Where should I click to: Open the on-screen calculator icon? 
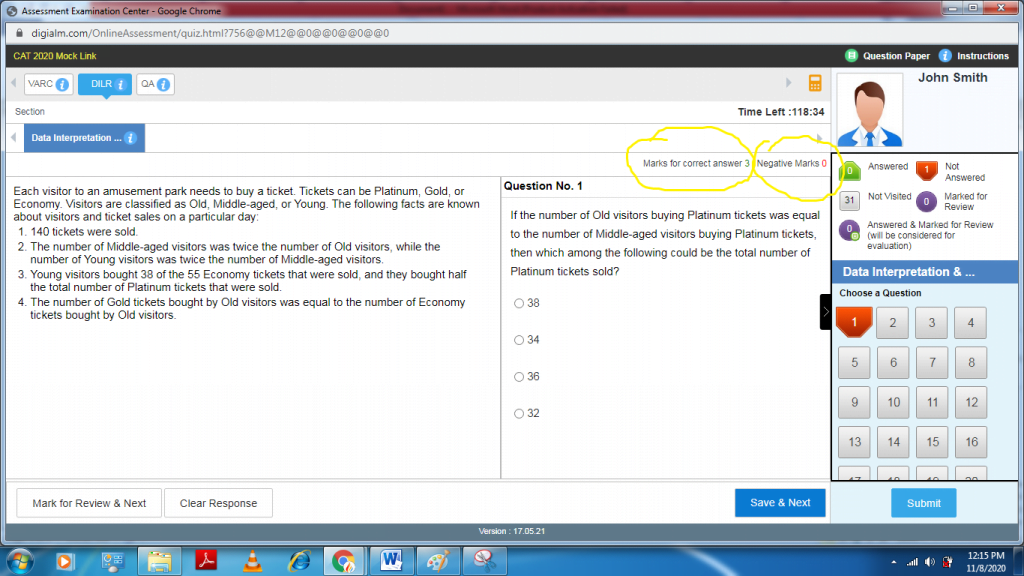pyautogui.click(x=814, y=83)
